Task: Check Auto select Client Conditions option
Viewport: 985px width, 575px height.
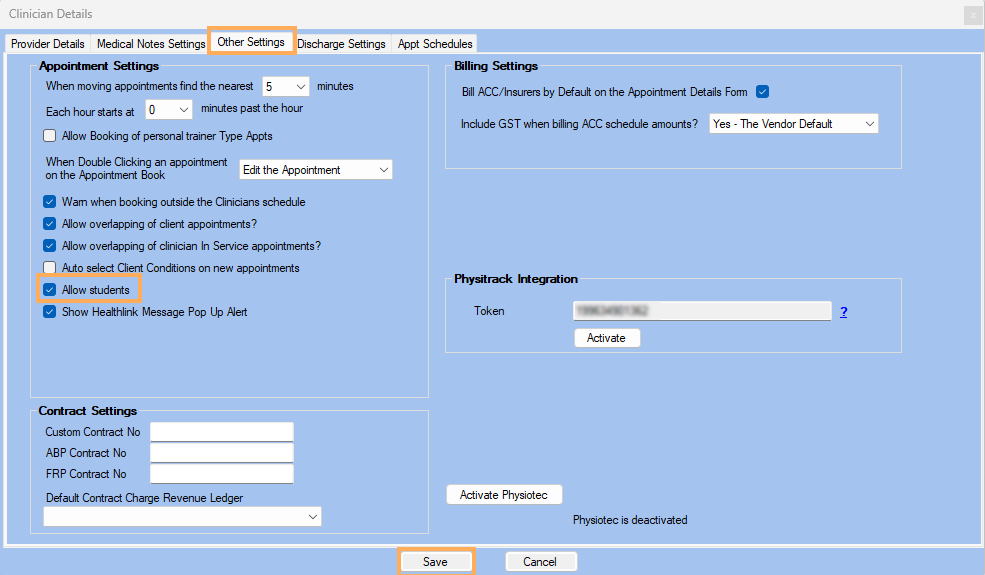Action: coord(50,268)
